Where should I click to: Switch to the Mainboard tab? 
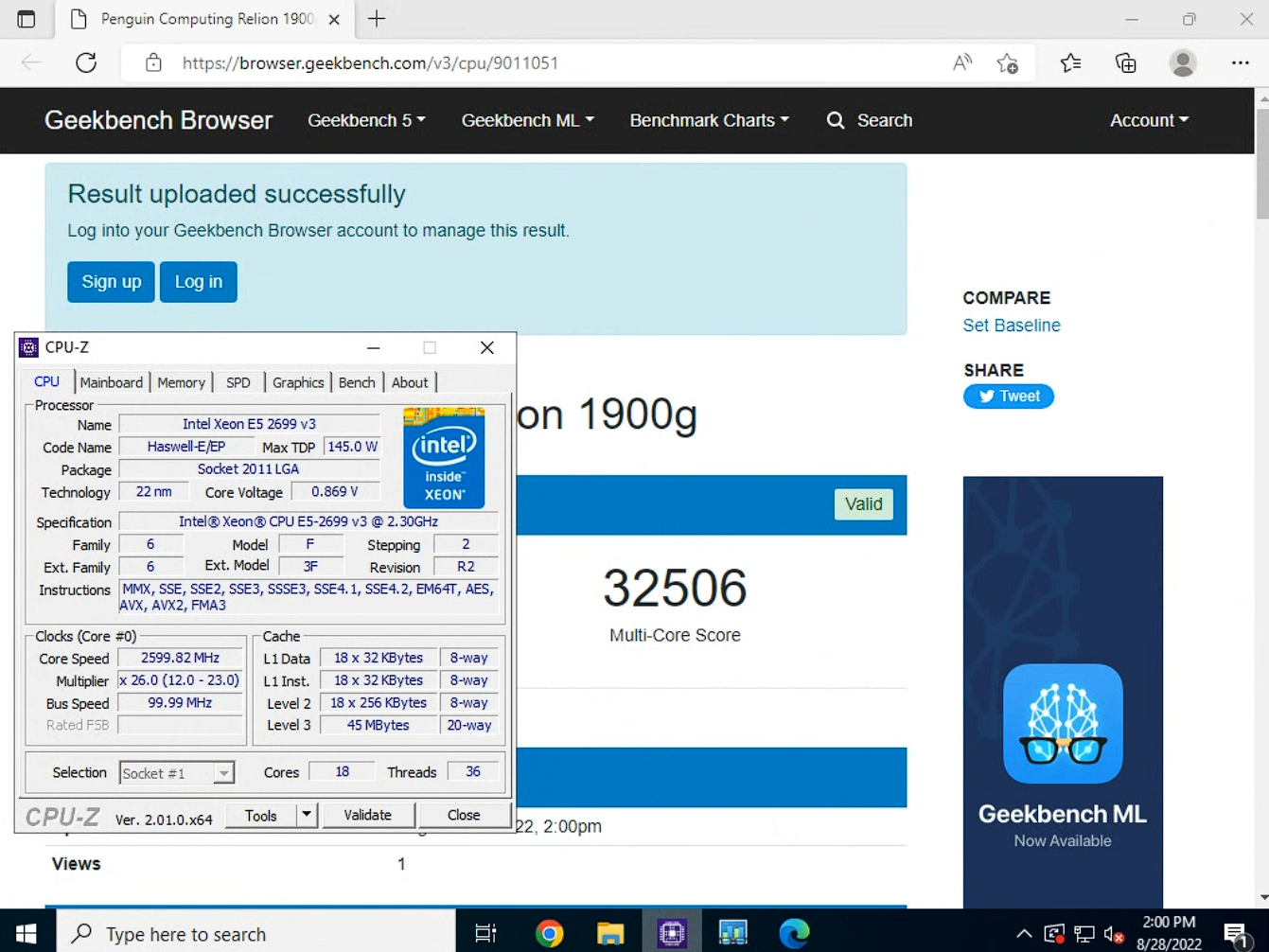111,382
